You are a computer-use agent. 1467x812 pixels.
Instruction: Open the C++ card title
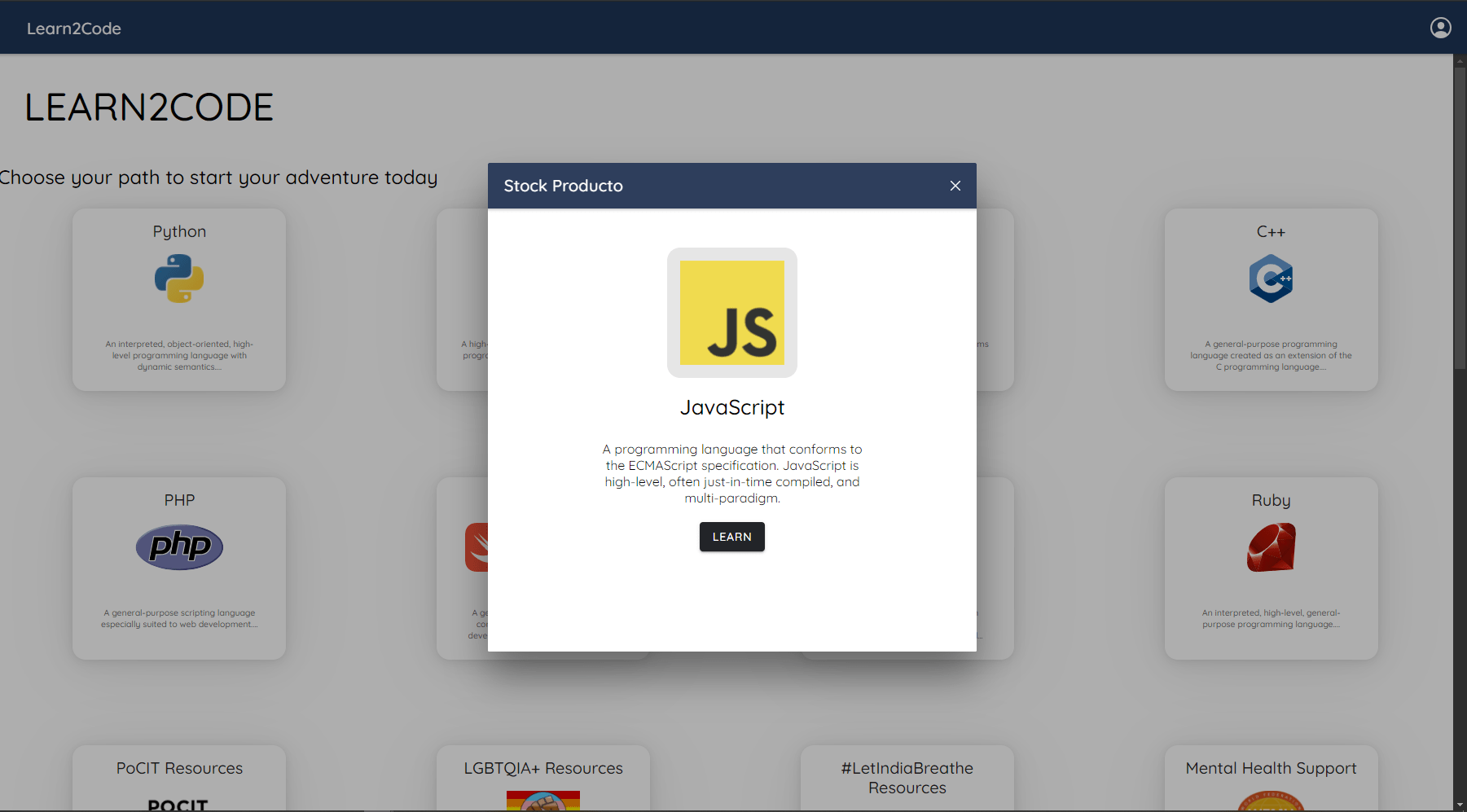(1271, 231)
